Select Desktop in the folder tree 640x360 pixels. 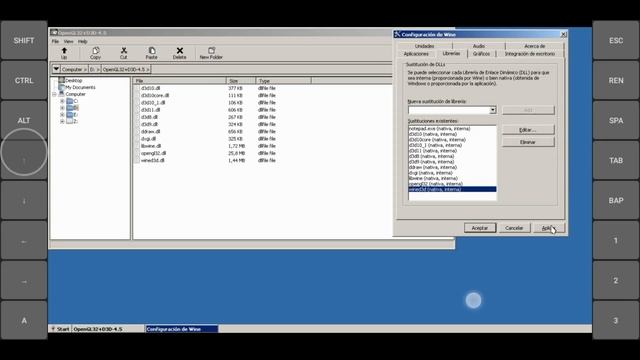coord(73,80)
